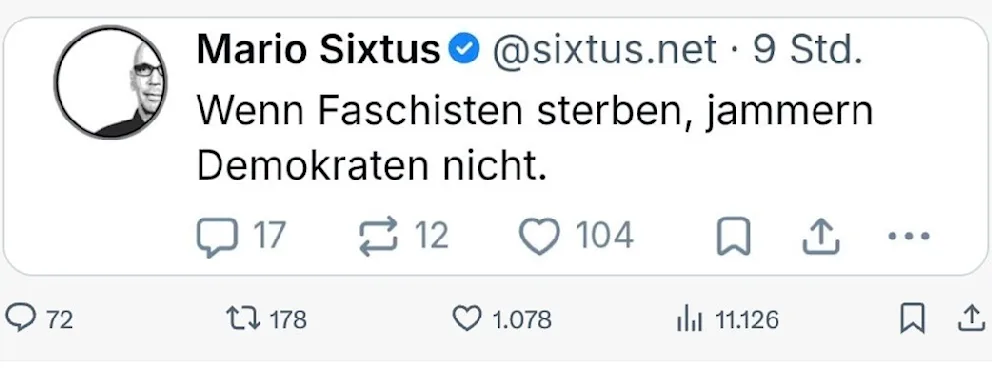992x375 pixels.
Task: Share the outer post via bottom-row share icon
Action: 971,318
